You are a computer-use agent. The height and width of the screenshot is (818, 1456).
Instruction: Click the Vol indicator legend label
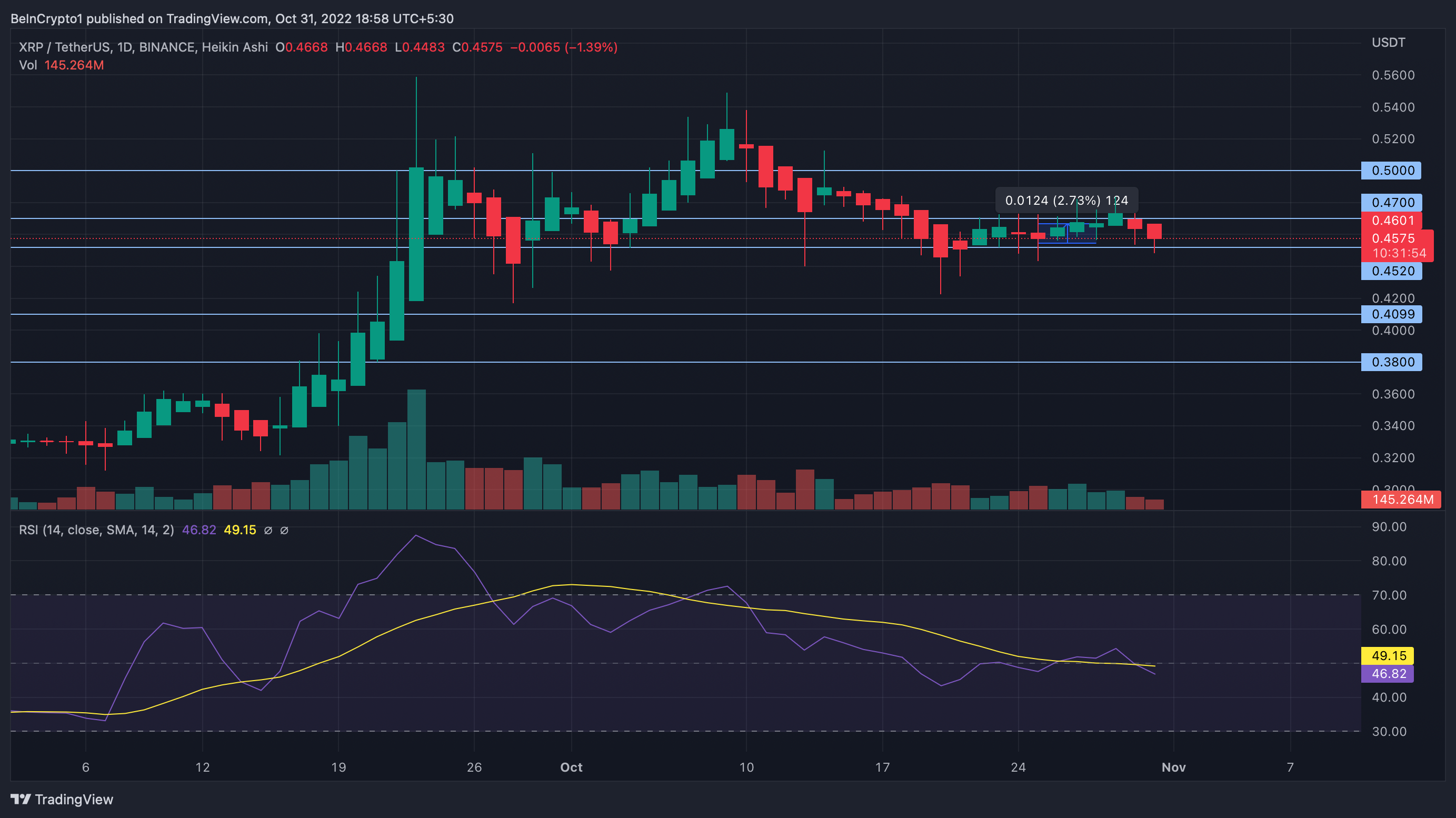point(28,65)
